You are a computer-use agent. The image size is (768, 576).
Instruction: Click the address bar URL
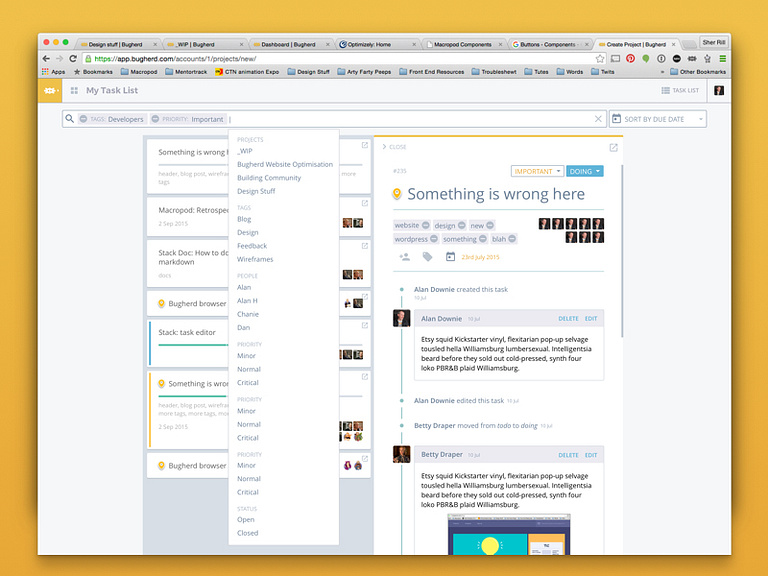point(175,59)
